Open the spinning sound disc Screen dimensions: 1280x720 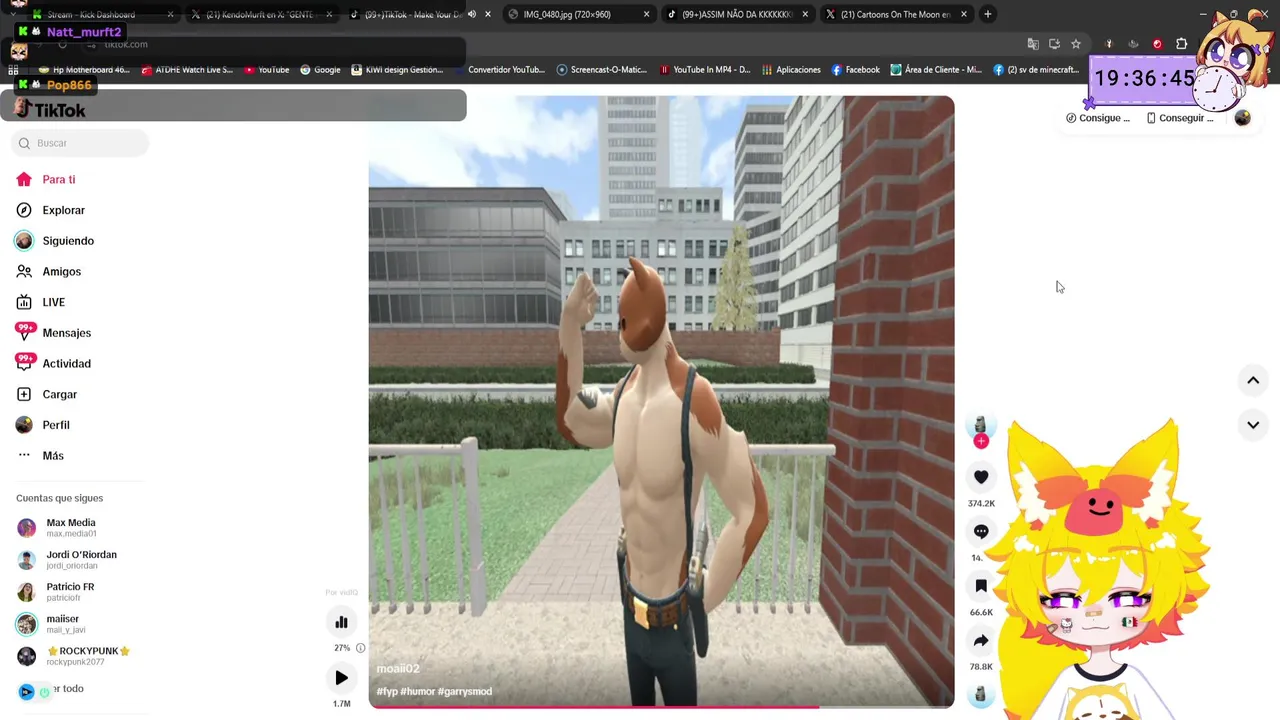pos(981,694)
